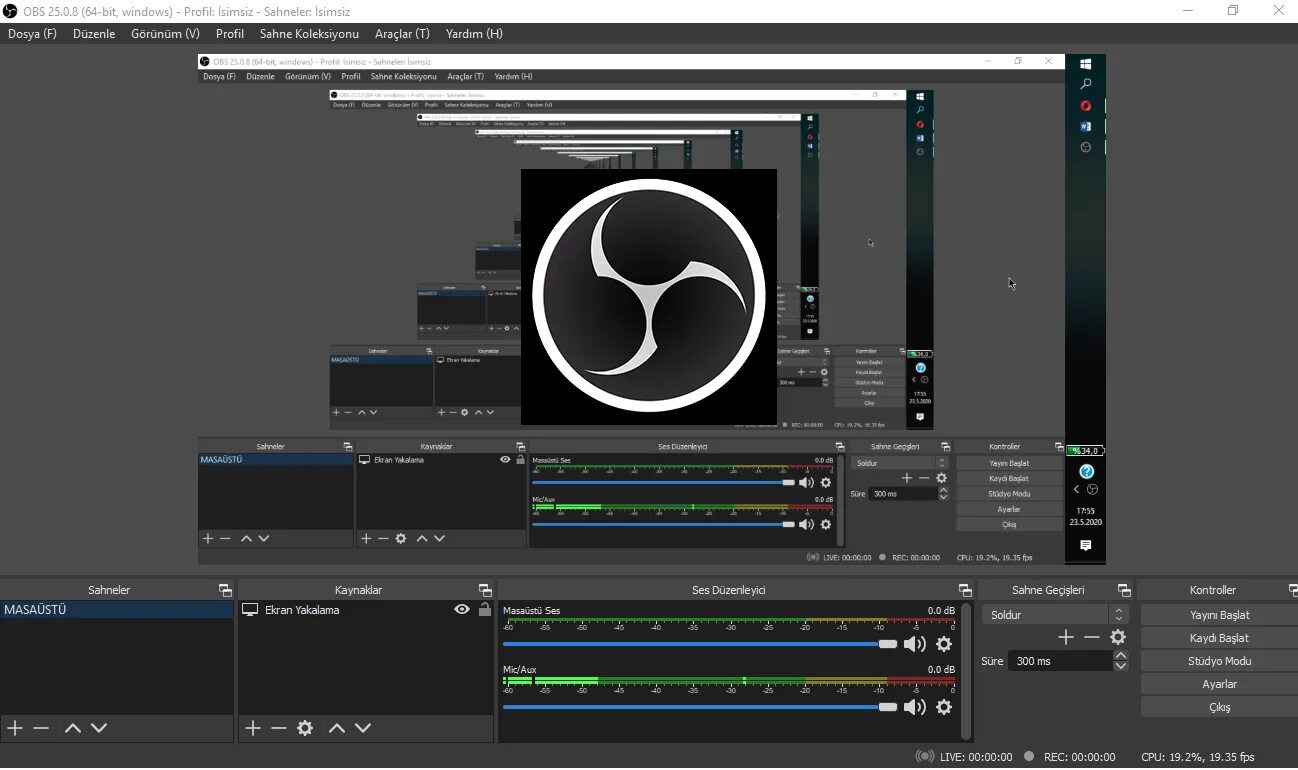Click Yayını Başlat button
The width and height of the screenshot is (1298, 770).
pyautogui.click(x=1219, y=615)
